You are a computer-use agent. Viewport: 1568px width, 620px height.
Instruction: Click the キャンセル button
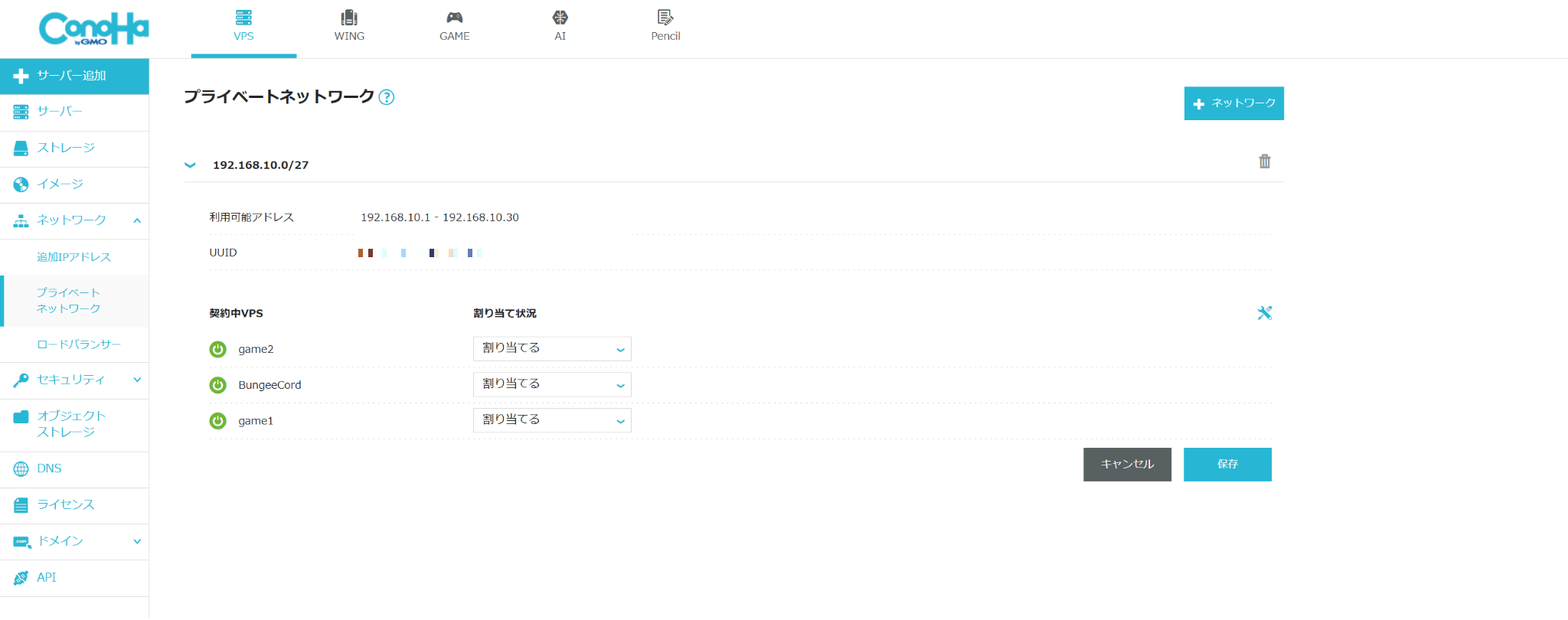click(1126, 465)
